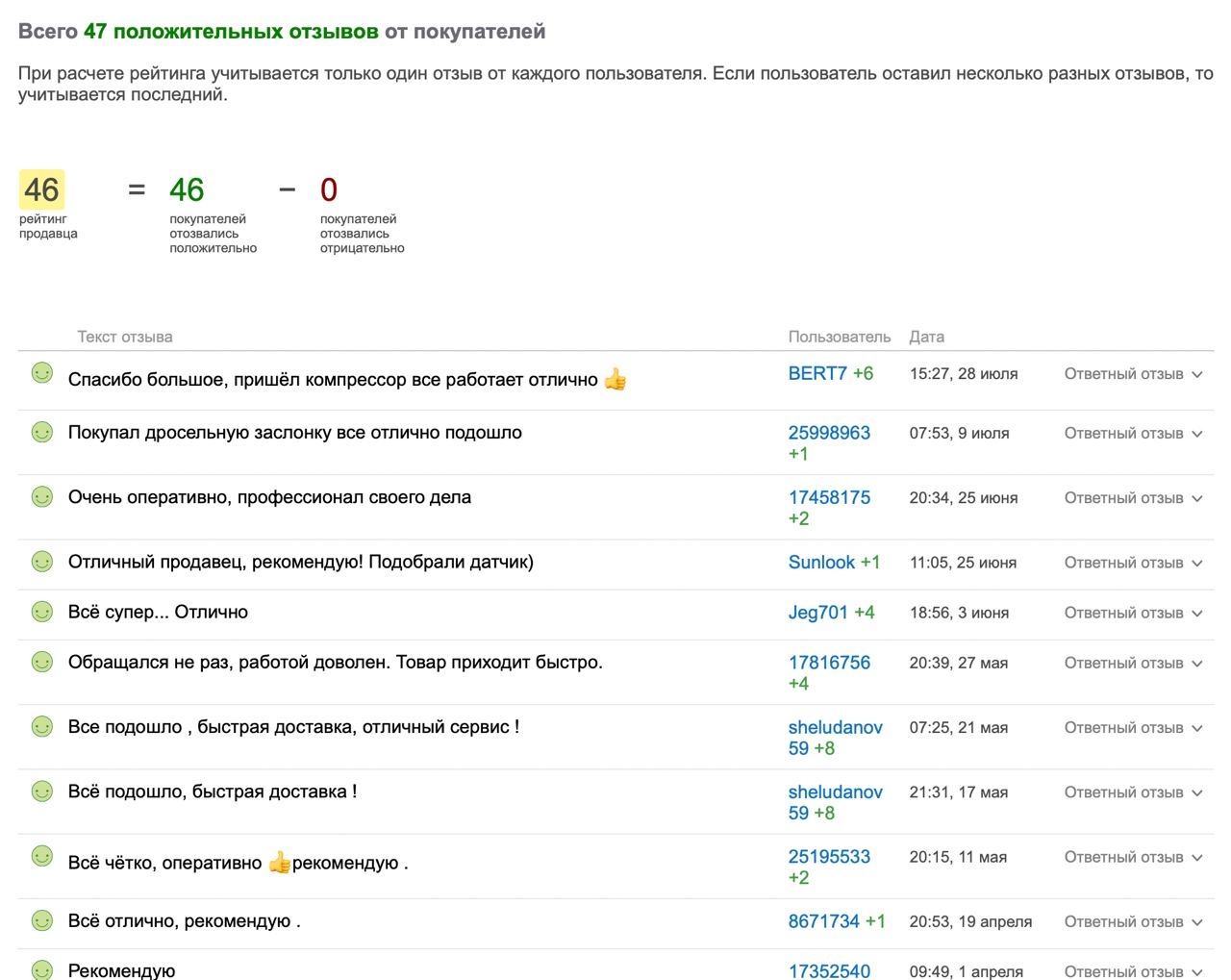Screen dimensions: 1231x980
Task: Click the date '20:53, 19 апреля'
Action: 970,920
